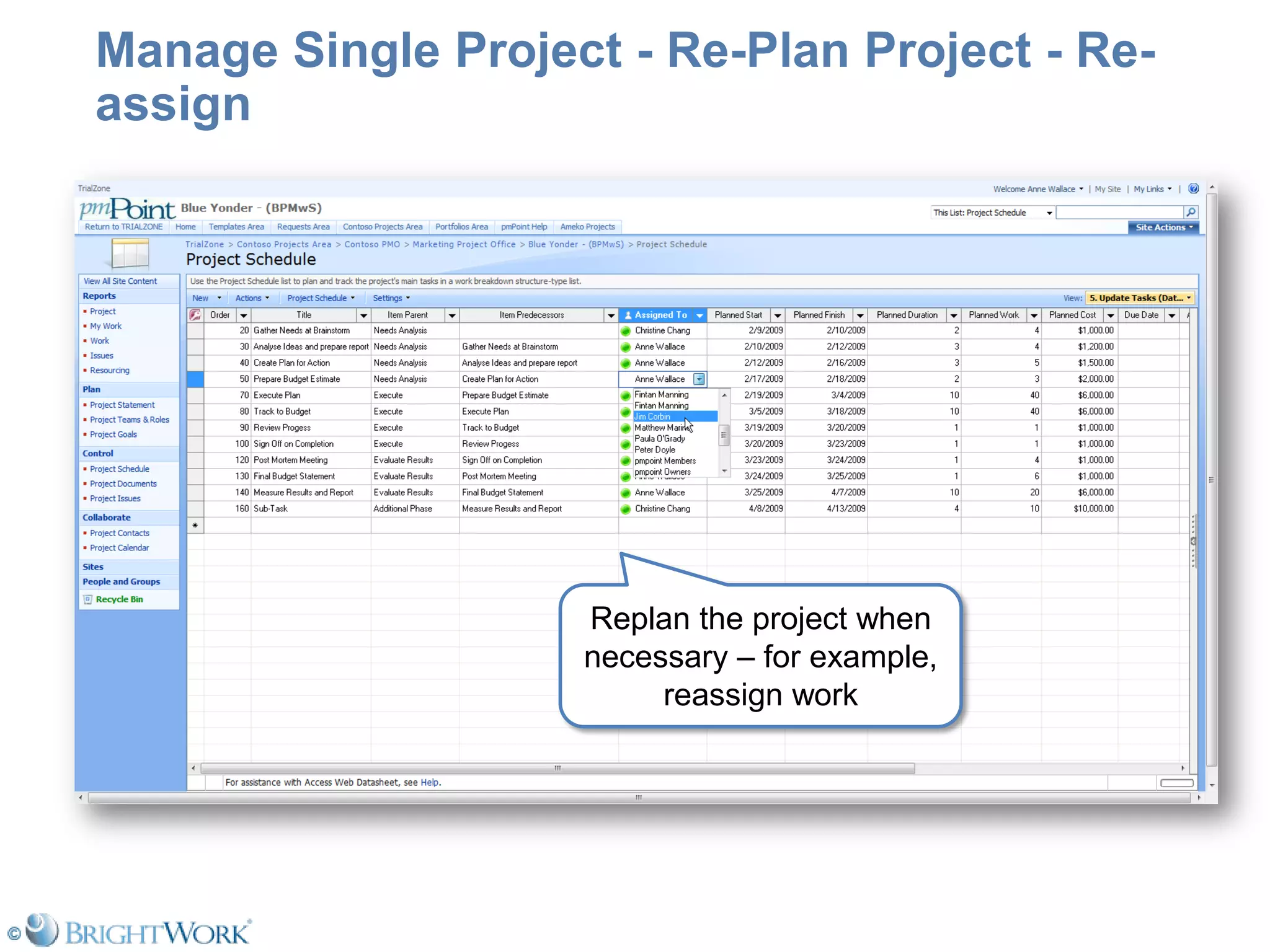Click the Recycle Bin icon
The image size is (1270, 952).
click(88, 599)
